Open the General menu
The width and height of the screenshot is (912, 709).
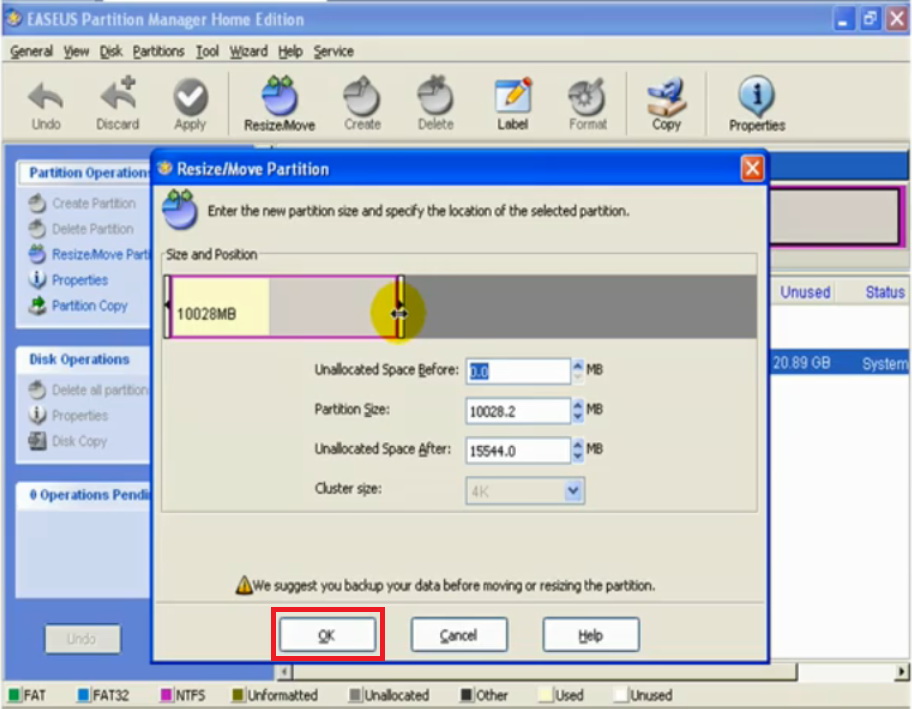coord(31,51)
